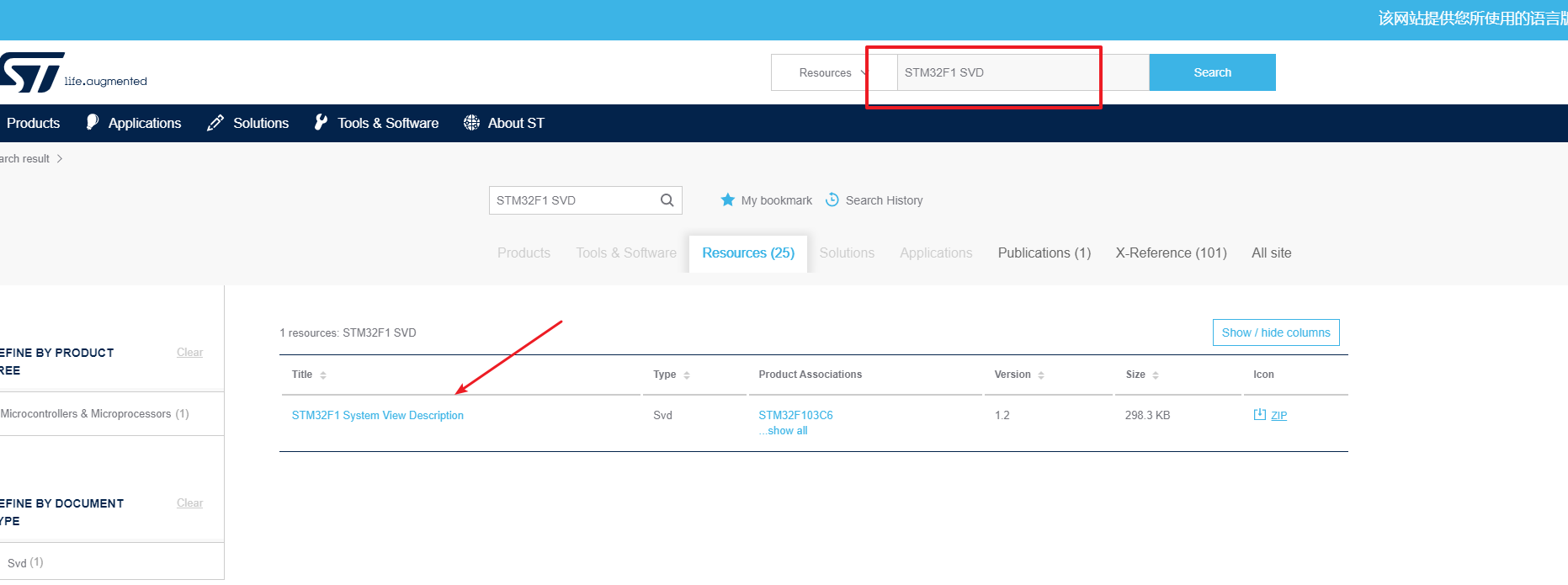1568x585 pixels.
Task: Click the Icon column header
Action: [1263, 375]
